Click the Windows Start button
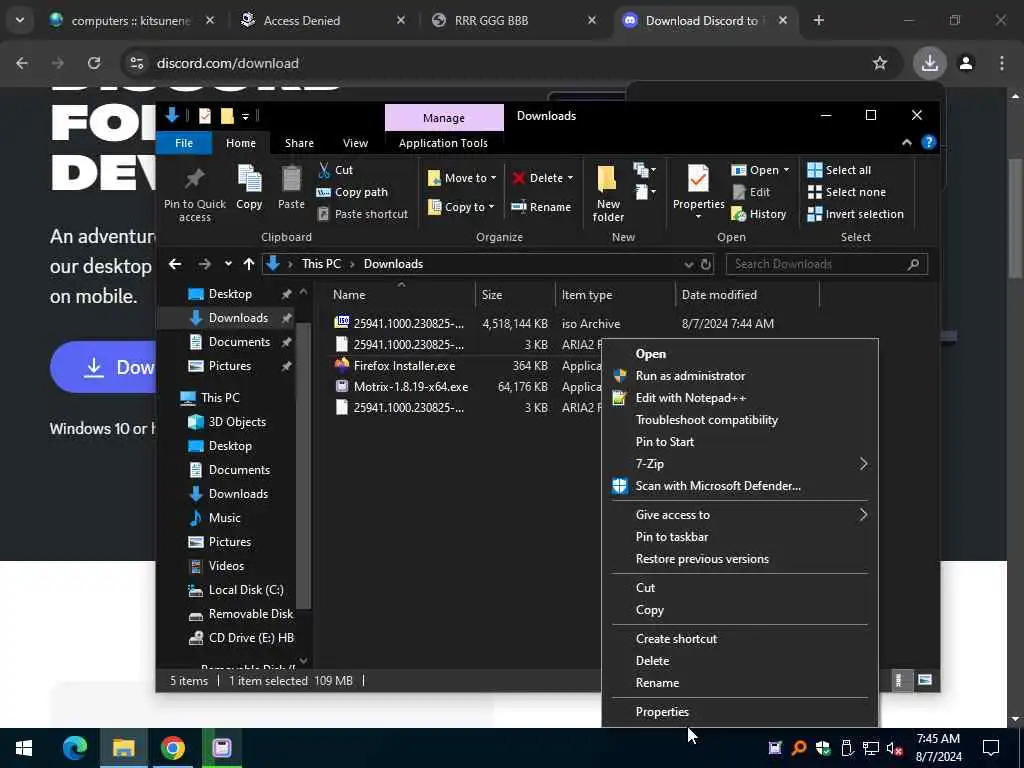Screen dimensions: 1024x768 [24, 748]
